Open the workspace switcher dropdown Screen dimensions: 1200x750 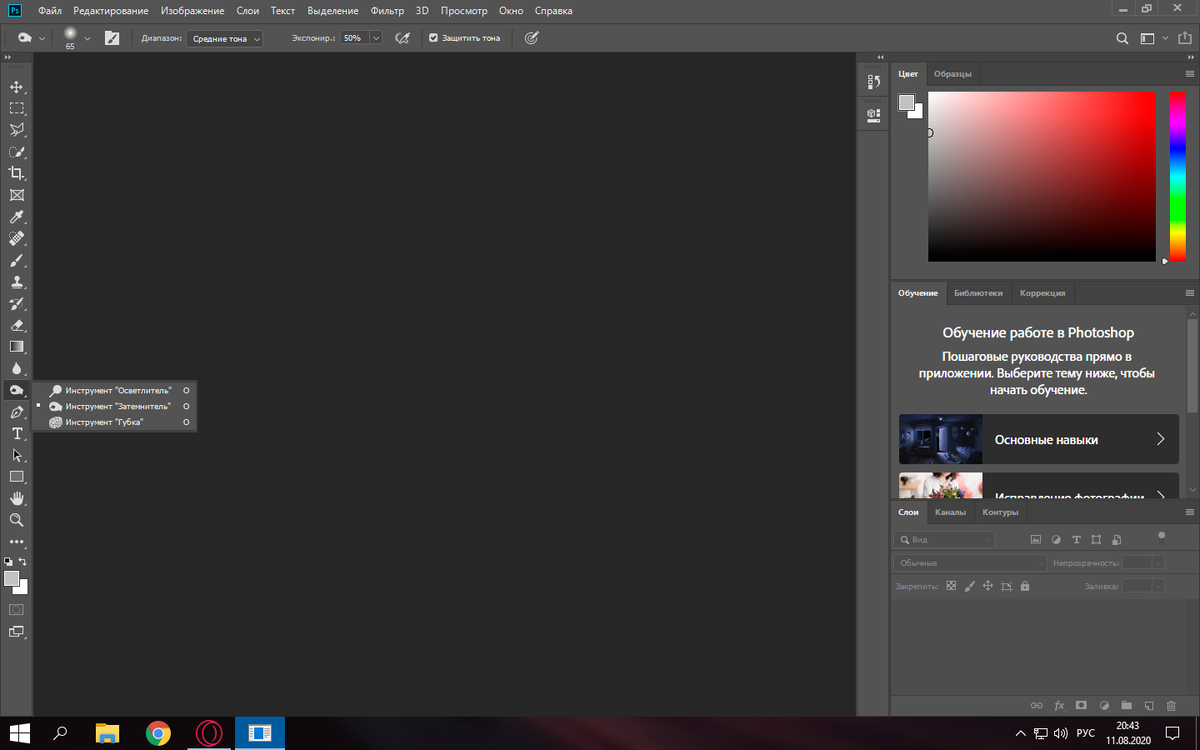tap(1152, 38)
